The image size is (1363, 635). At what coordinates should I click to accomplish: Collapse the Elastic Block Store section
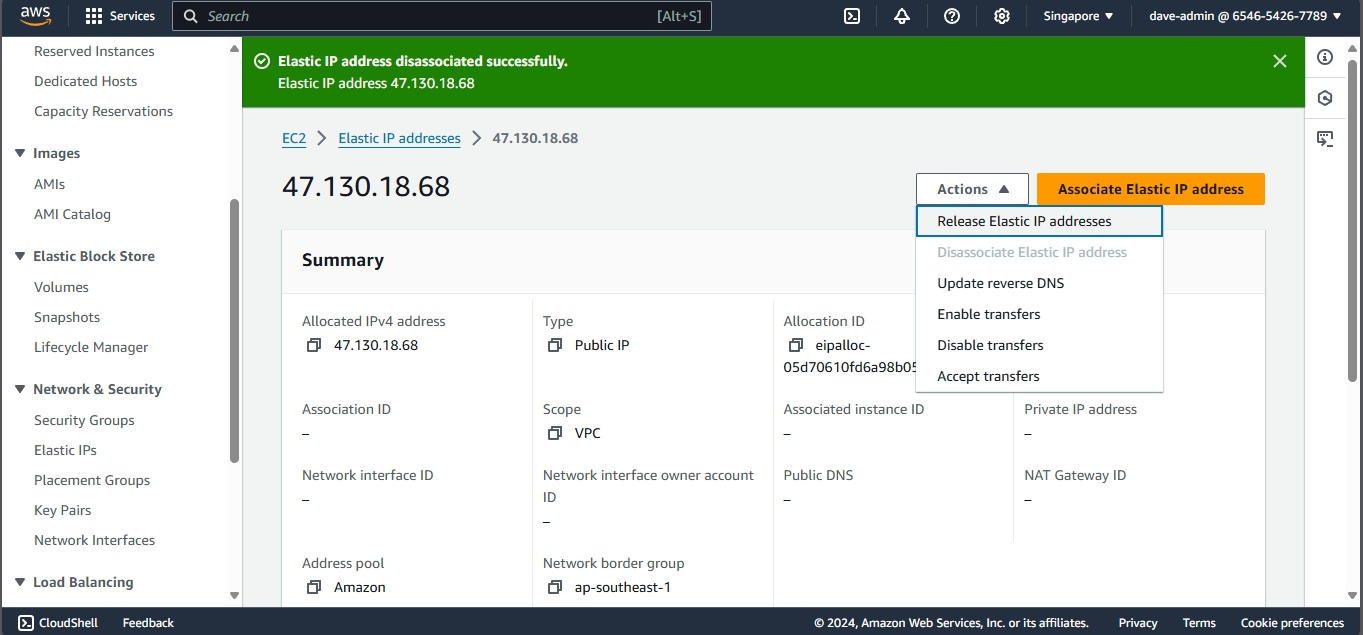click(x=20, y=256)
